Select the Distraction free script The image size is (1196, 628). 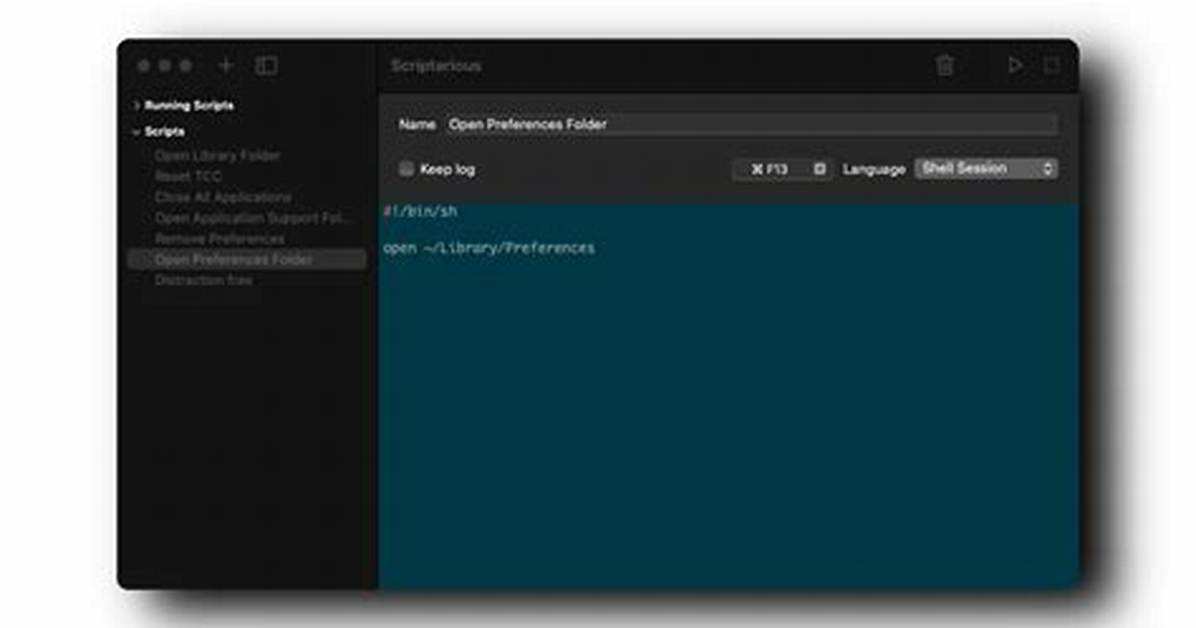(x=204, y=280)
